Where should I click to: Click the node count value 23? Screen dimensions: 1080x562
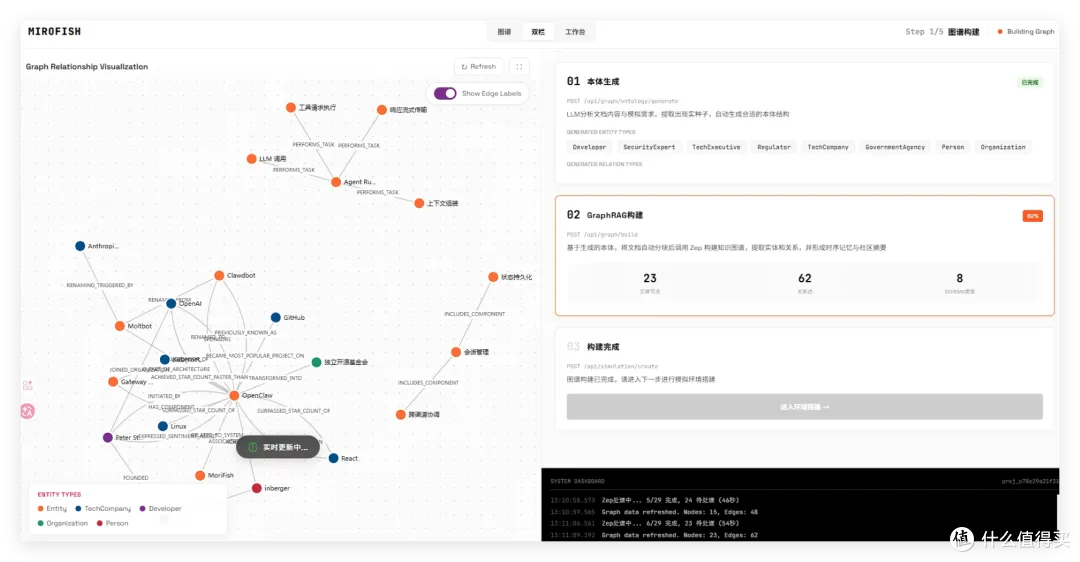(x=650, y=278)
